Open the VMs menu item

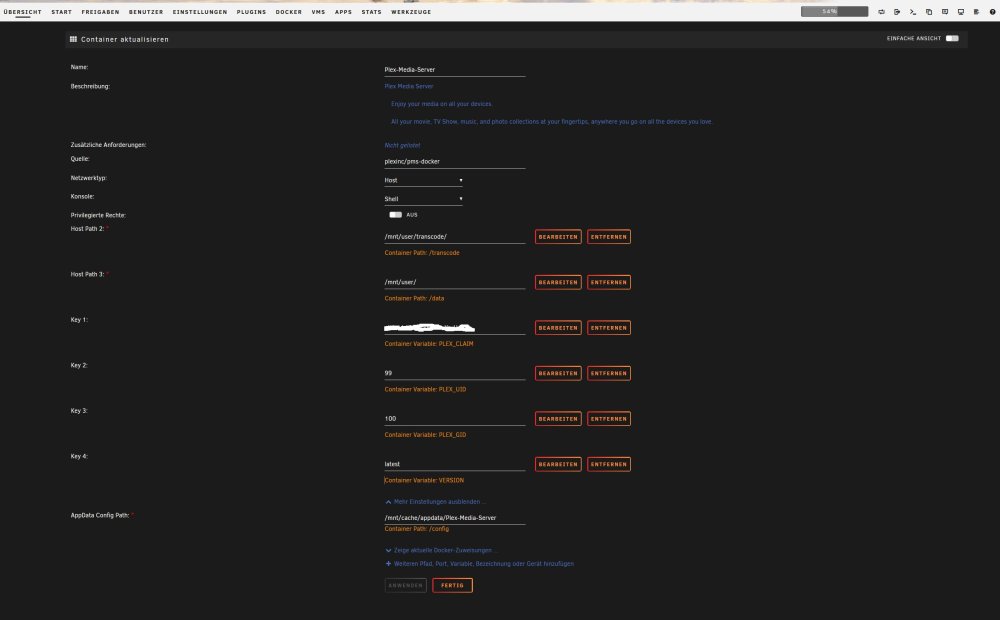318,12
